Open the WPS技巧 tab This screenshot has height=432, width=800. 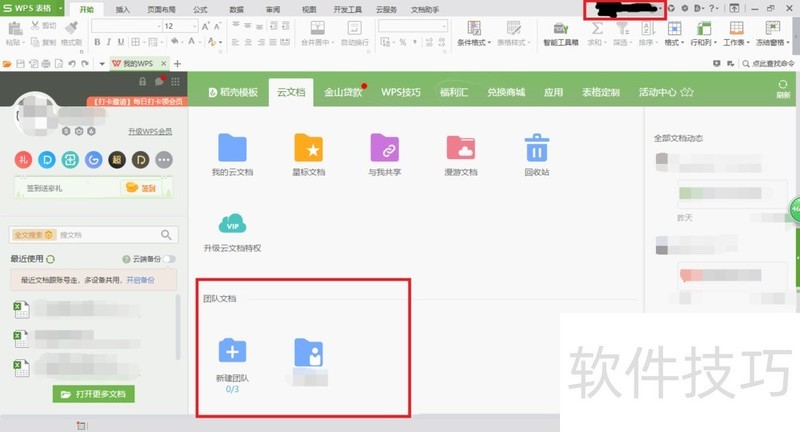401,92
